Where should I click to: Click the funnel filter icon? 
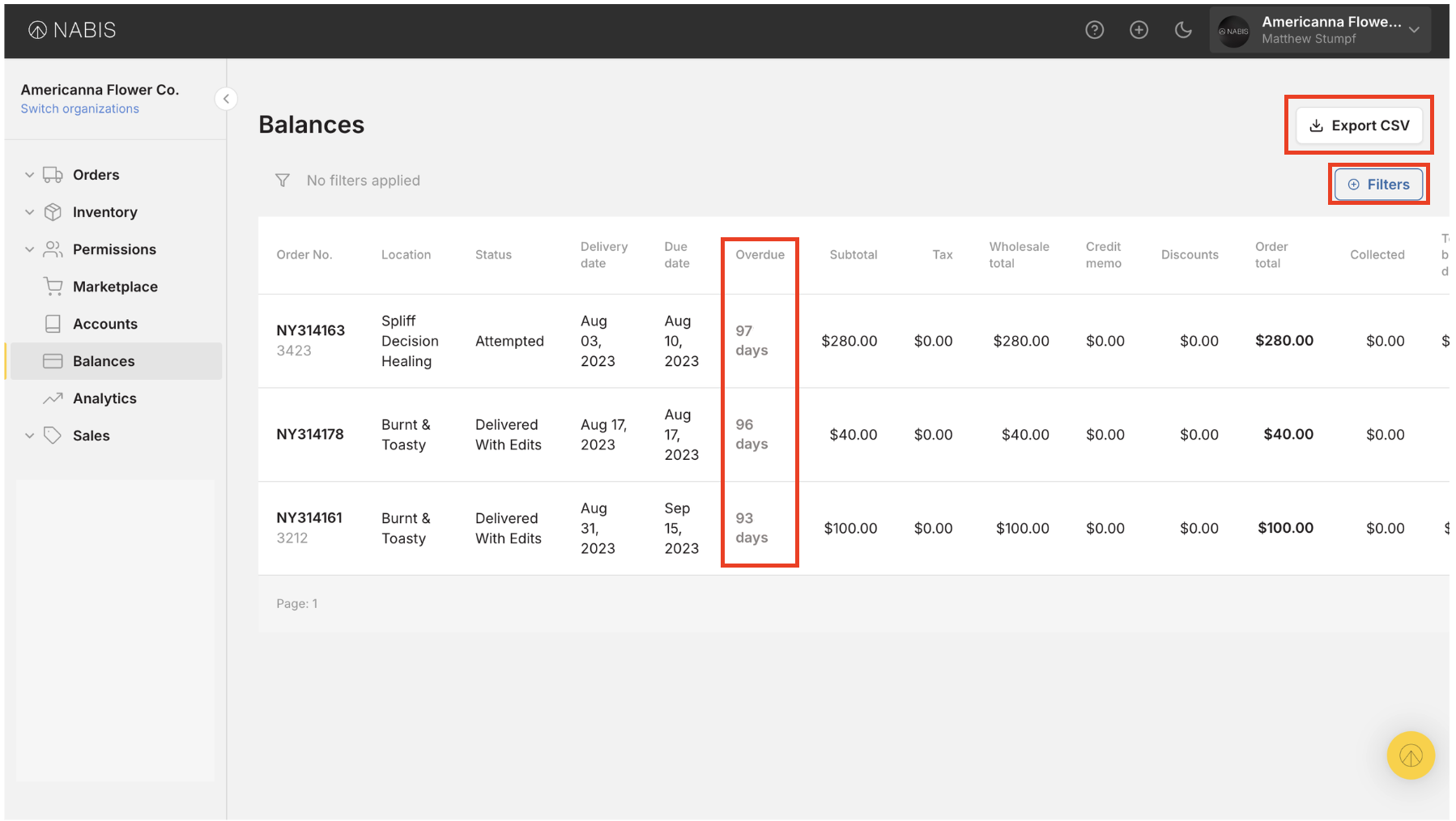(x=282, y=181)
